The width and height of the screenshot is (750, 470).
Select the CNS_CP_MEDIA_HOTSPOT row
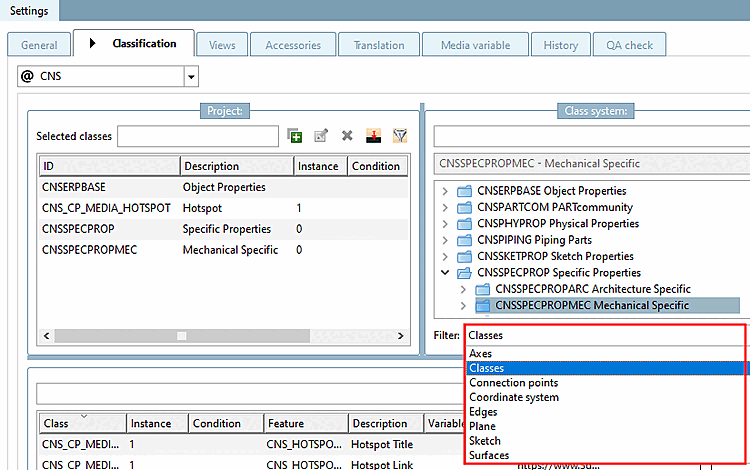[223, 208]
